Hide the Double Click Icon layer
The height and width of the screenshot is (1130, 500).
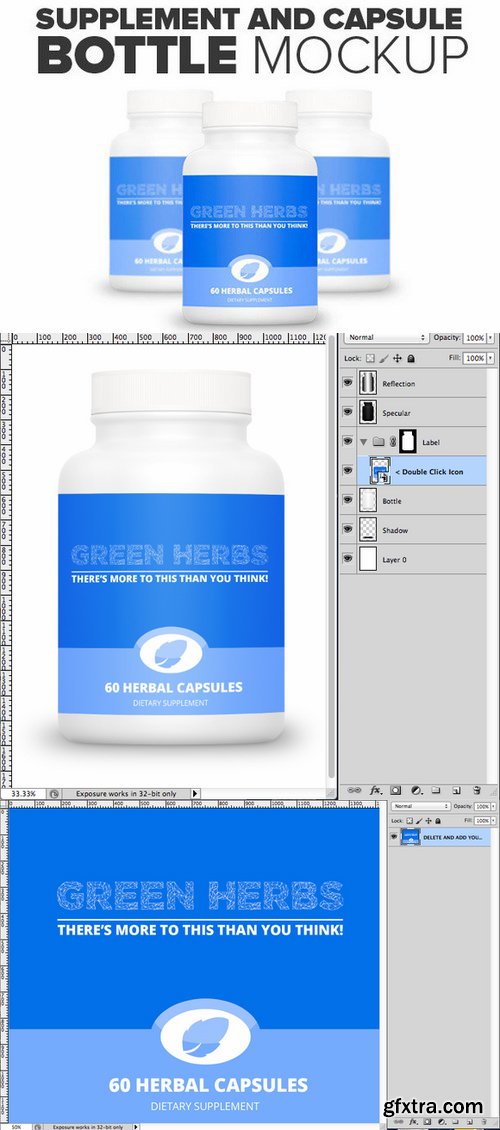pyautogui.click(x=347, y=471)
